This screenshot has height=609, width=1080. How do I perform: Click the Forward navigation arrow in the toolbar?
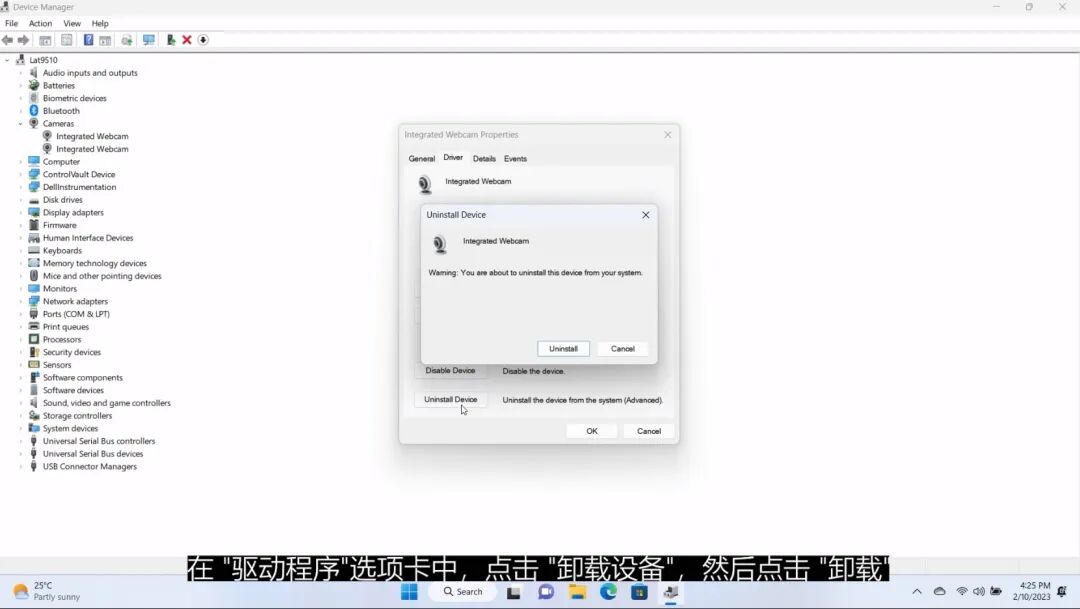(x=25, y=40)
